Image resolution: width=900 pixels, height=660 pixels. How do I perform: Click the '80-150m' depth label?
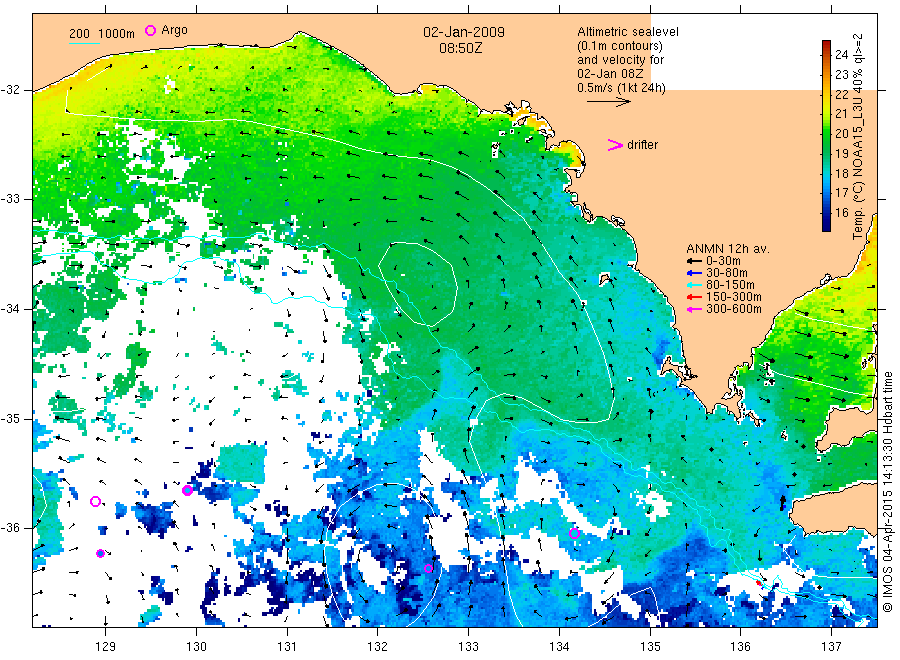(x=730, y=285)
